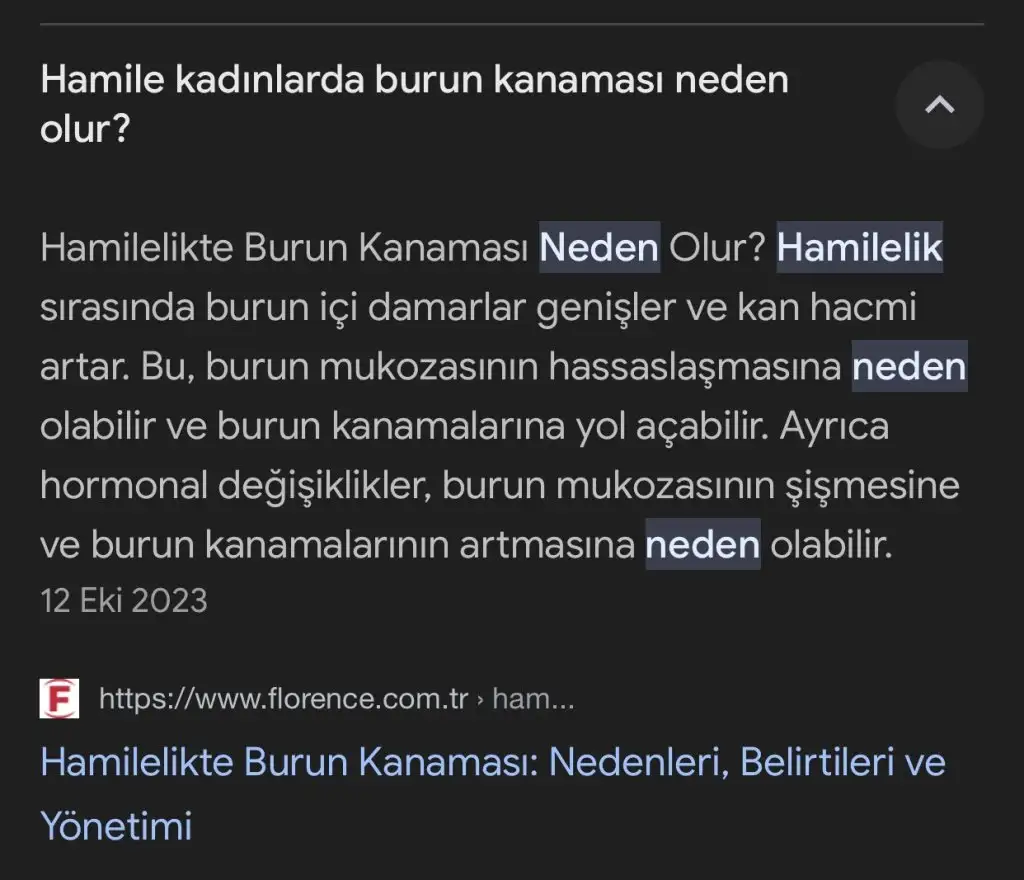Click the word 'Yönetimi' in result title
Screen dimensions: 1024x880
click(x=116, y=827)
